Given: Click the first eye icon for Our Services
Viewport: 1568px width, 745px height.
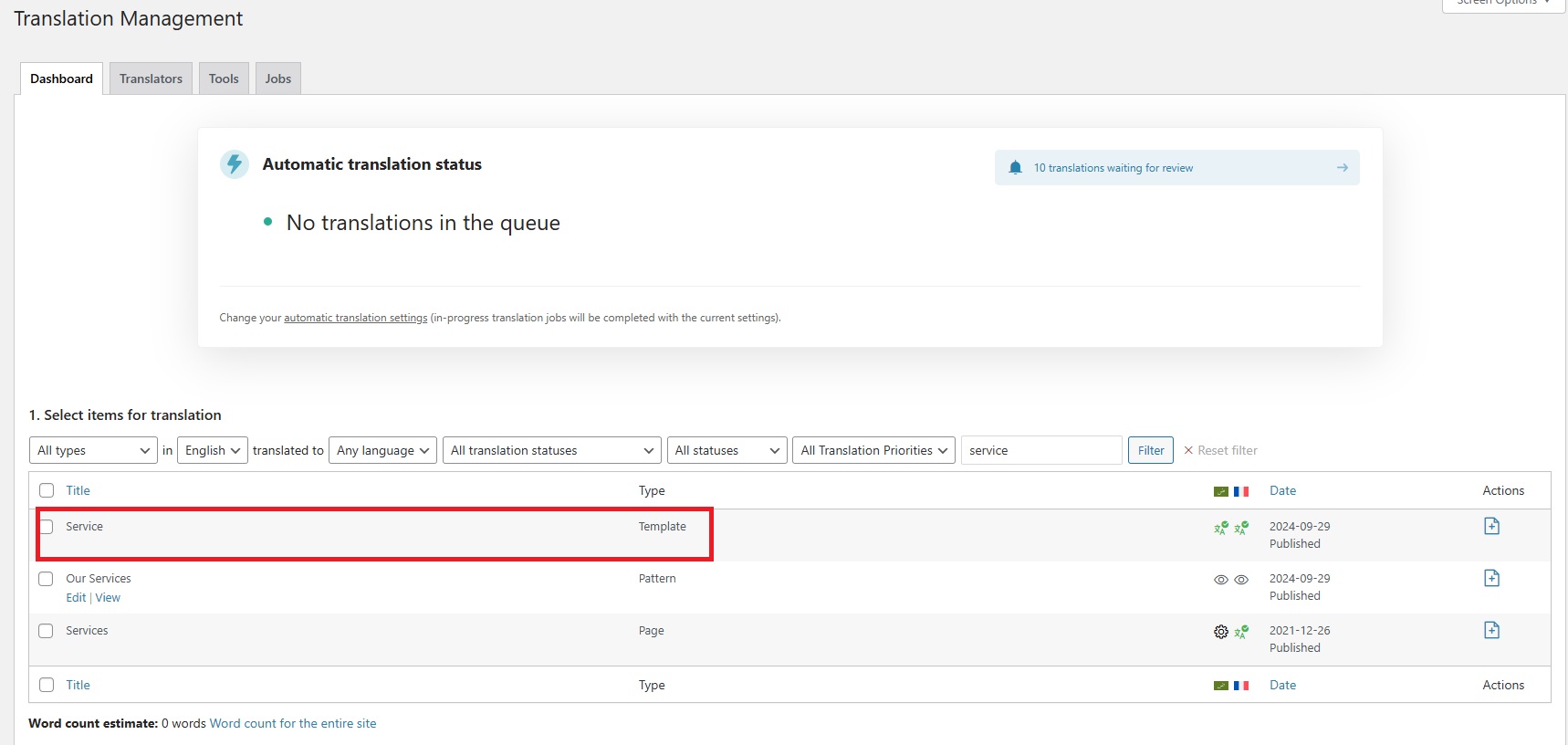Looking at the screenshot, I should [1220, 580].
